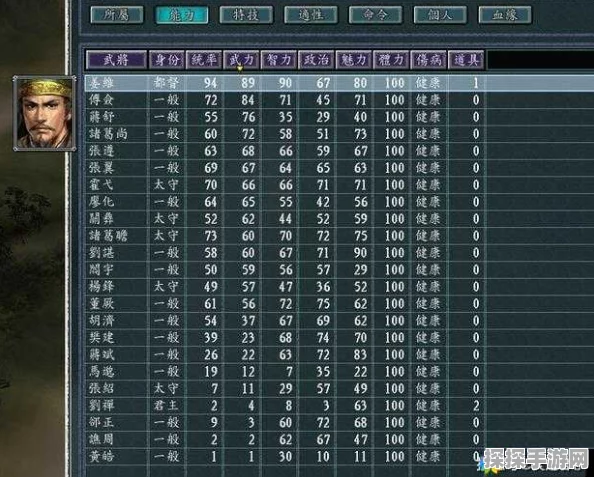
Task: Select officer 蔣舒 in the list
Action: 102,117
